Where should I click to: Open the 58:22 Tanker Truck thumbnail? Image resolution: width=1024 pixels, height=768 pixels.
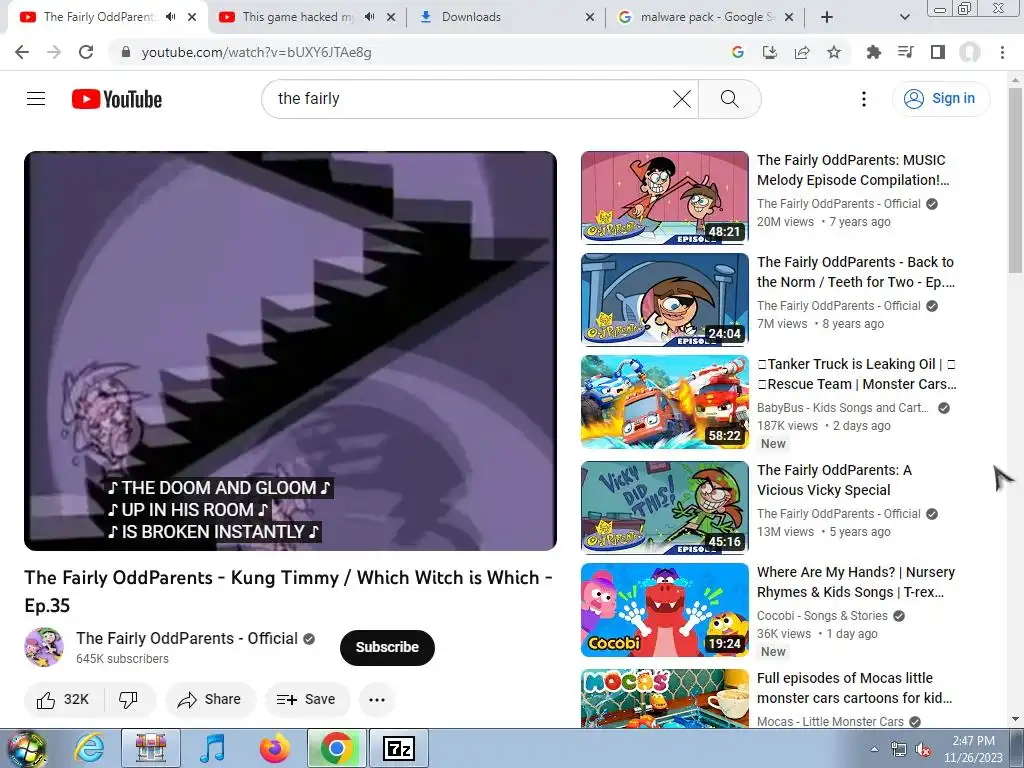(x=665, y=402)
